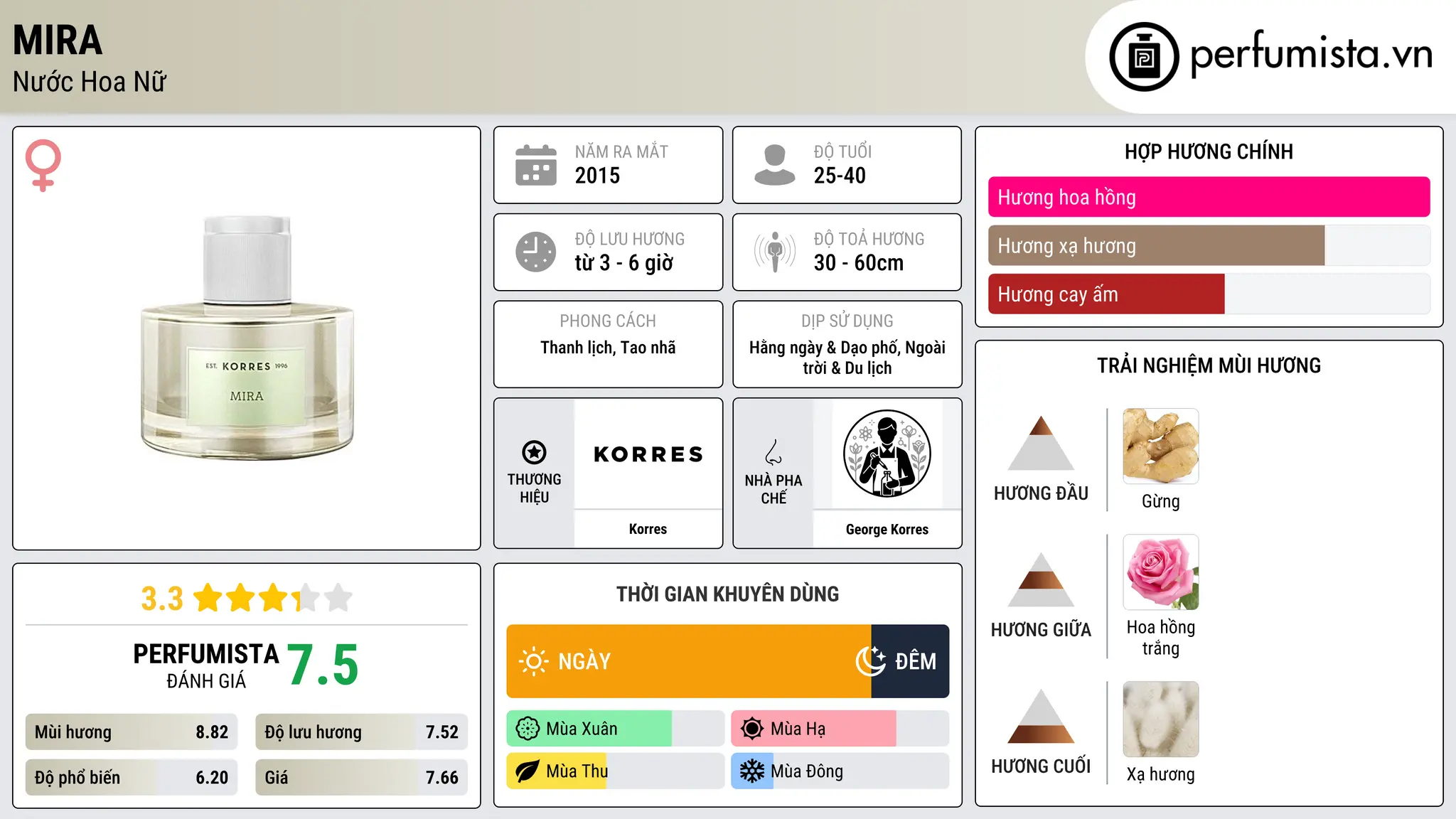1456x819 pixels.
Task: Open the musk (Xạ hương) note image
Action: tap(1161, 719)
